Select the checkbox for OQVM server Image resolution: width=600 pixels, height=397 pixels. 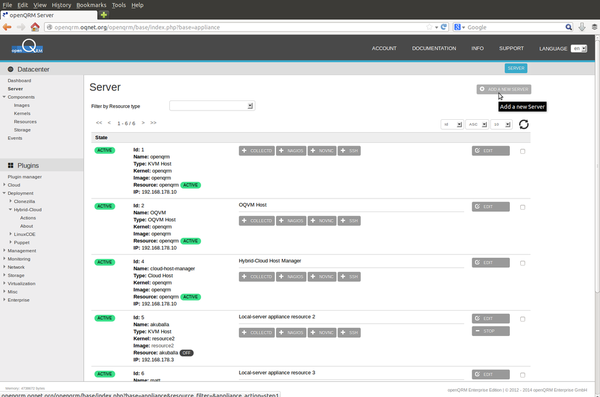522,207
